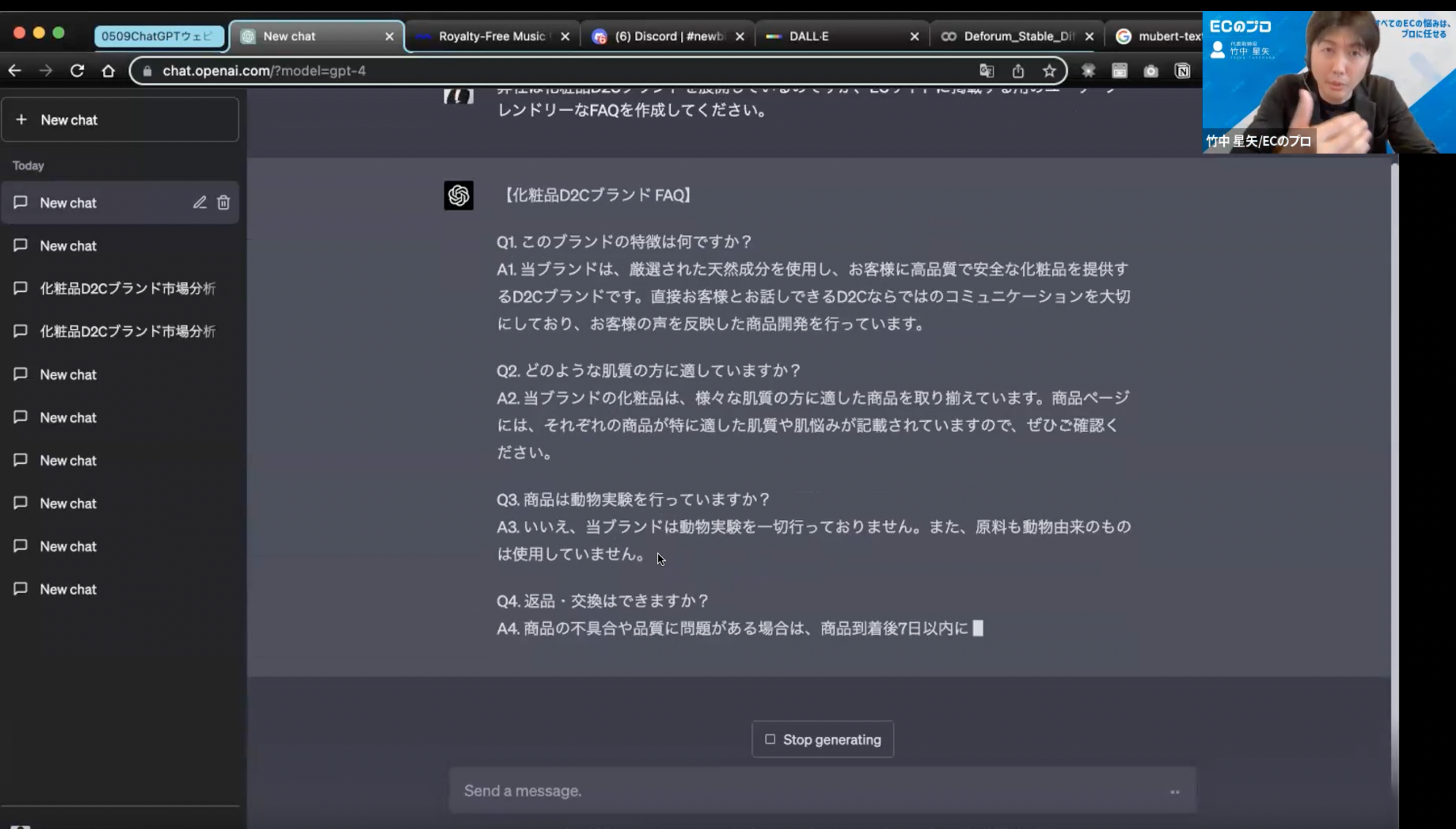
Task: Reload the page
Action: coord(77,71)
